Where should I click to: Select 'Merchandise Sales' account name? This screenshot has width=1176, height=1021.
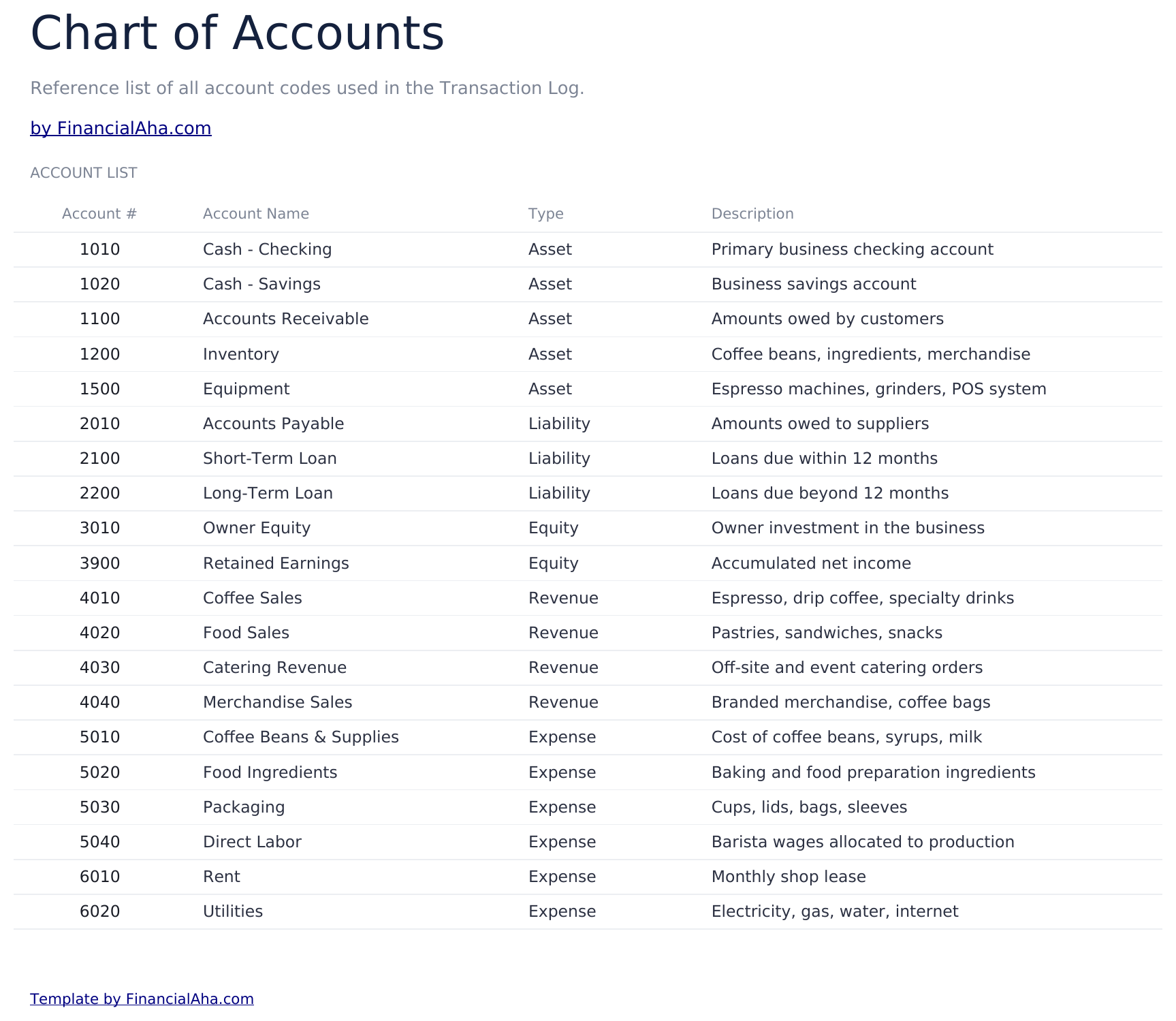tap(278, 702)
